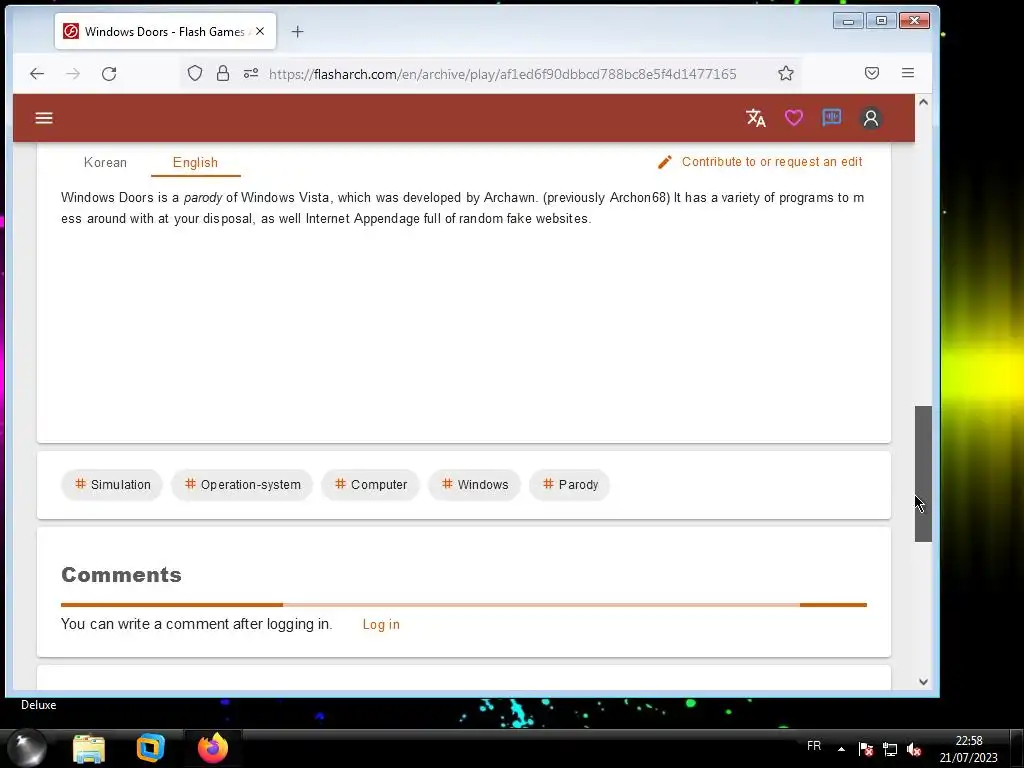Screen dimensions: 1024x768
Task: Open network status tray icon
Action: pos(889,749)
